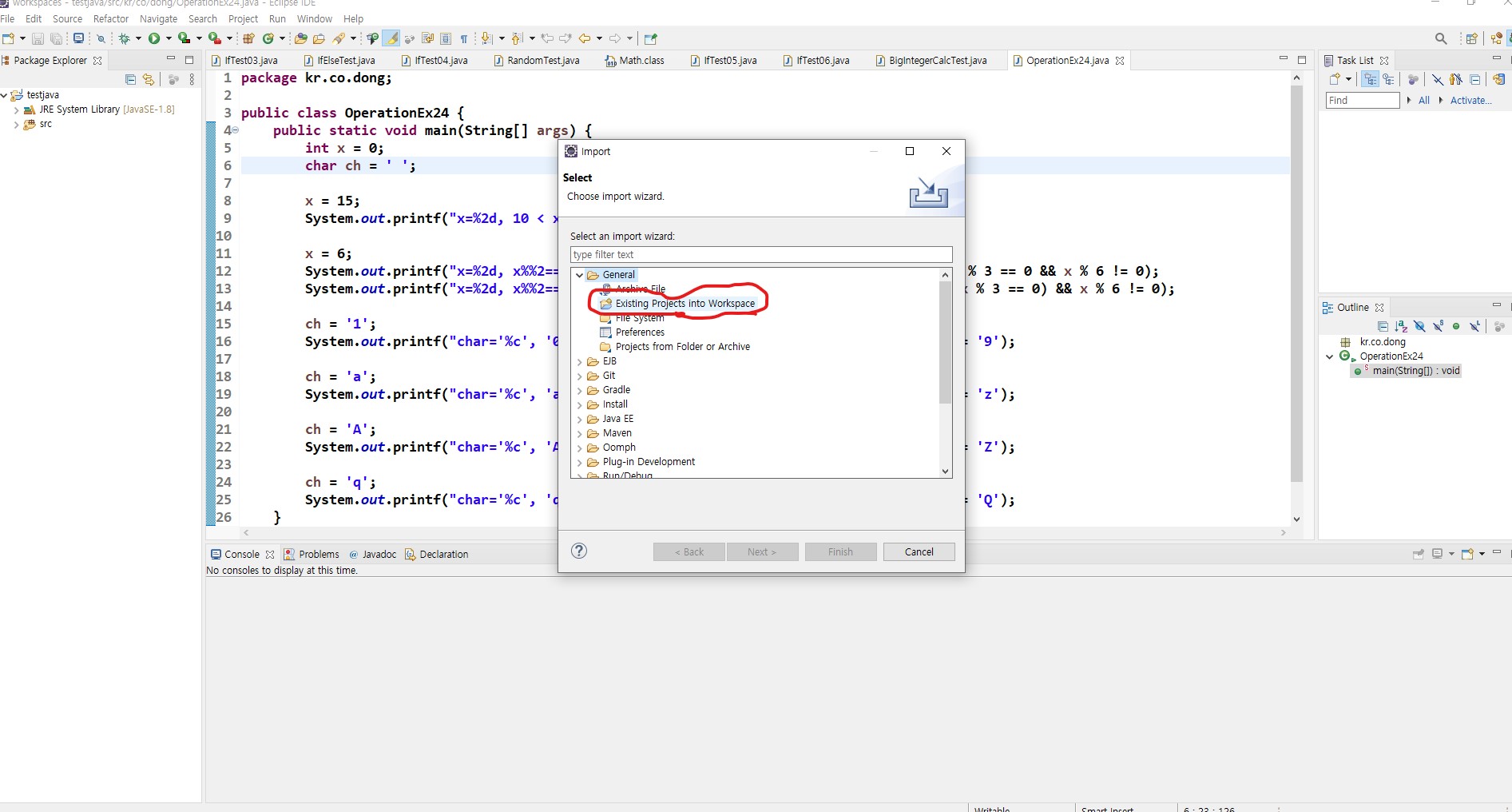This screenshot has width=1512, height=812.
Task: Open the Navigate menu
Action: 158,18
